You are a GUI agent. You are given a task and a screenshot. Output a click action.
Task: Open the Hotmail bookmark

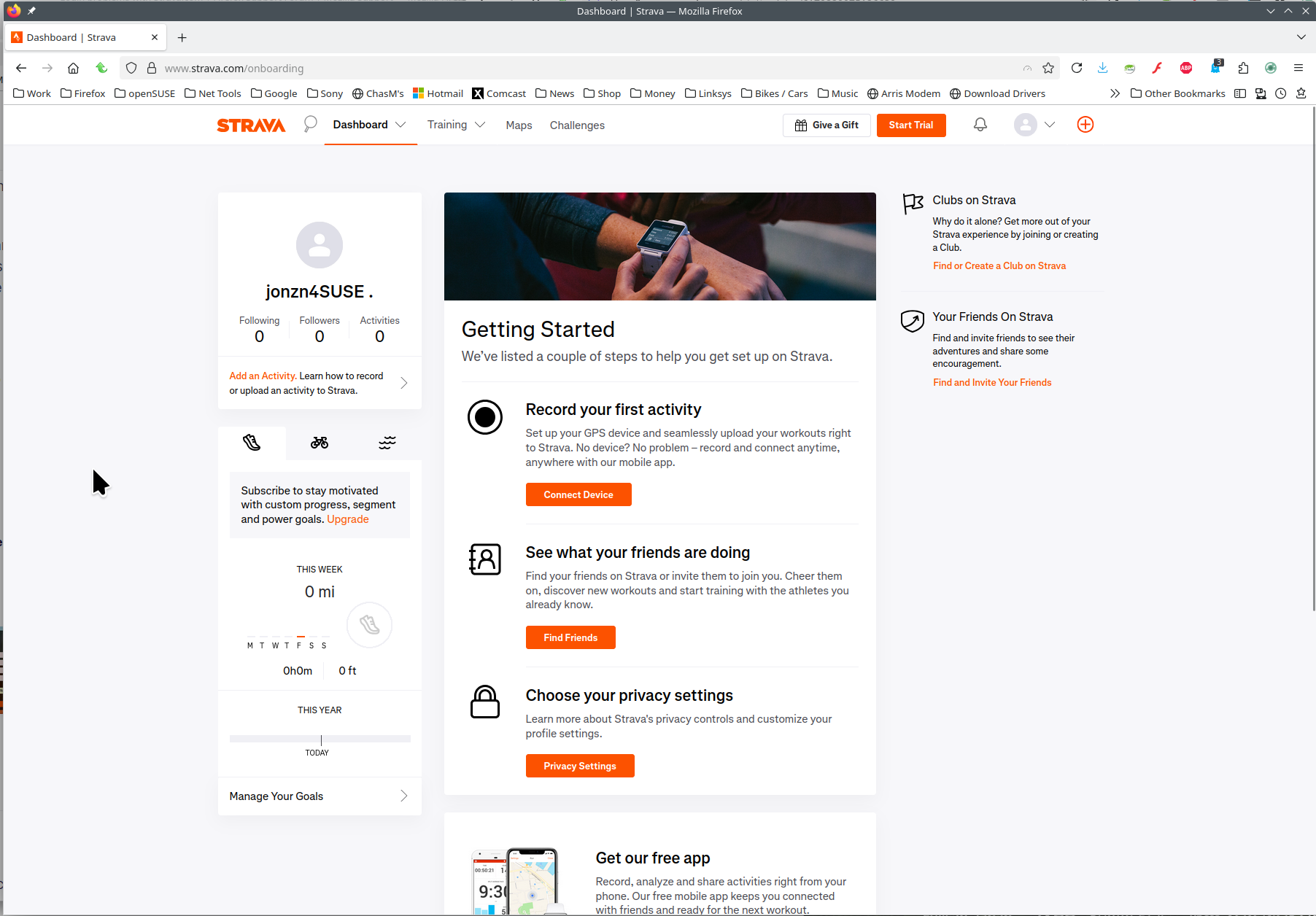(x=438, y=93)
